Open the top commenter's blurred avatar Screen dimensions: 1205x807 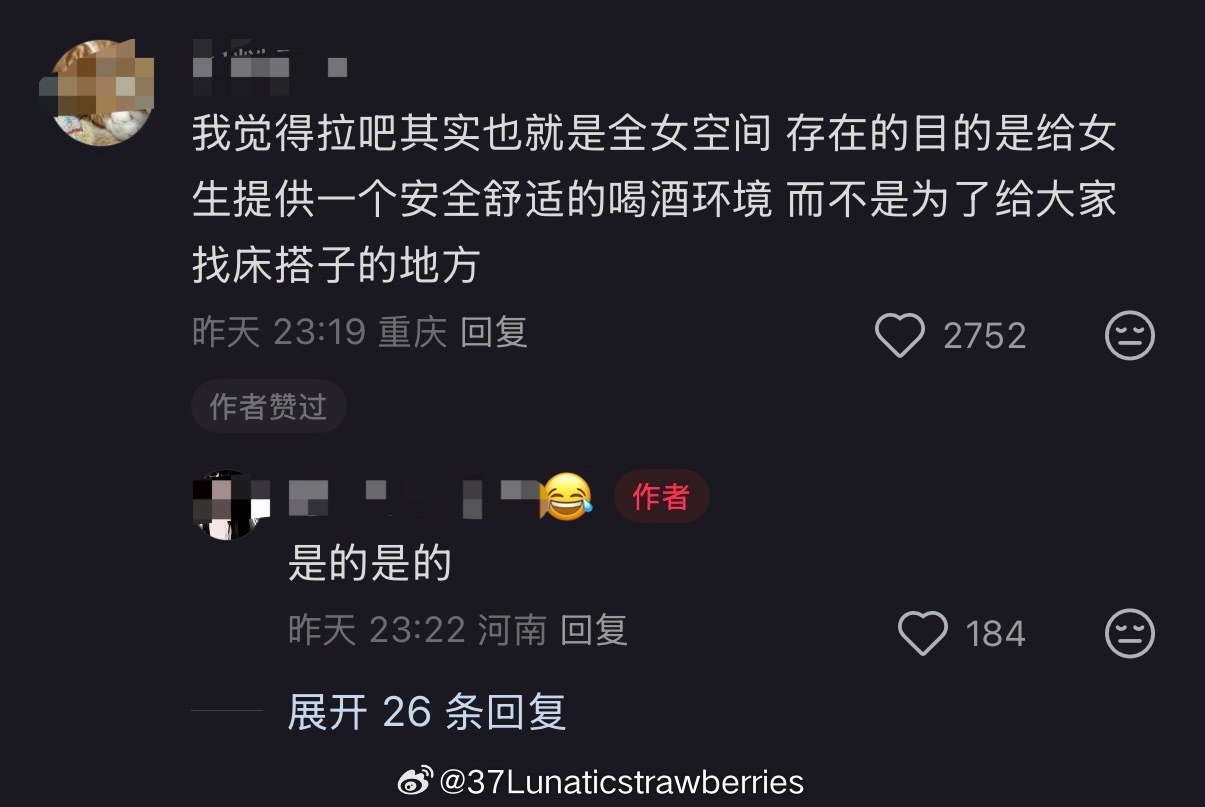[x=101, y=92]
